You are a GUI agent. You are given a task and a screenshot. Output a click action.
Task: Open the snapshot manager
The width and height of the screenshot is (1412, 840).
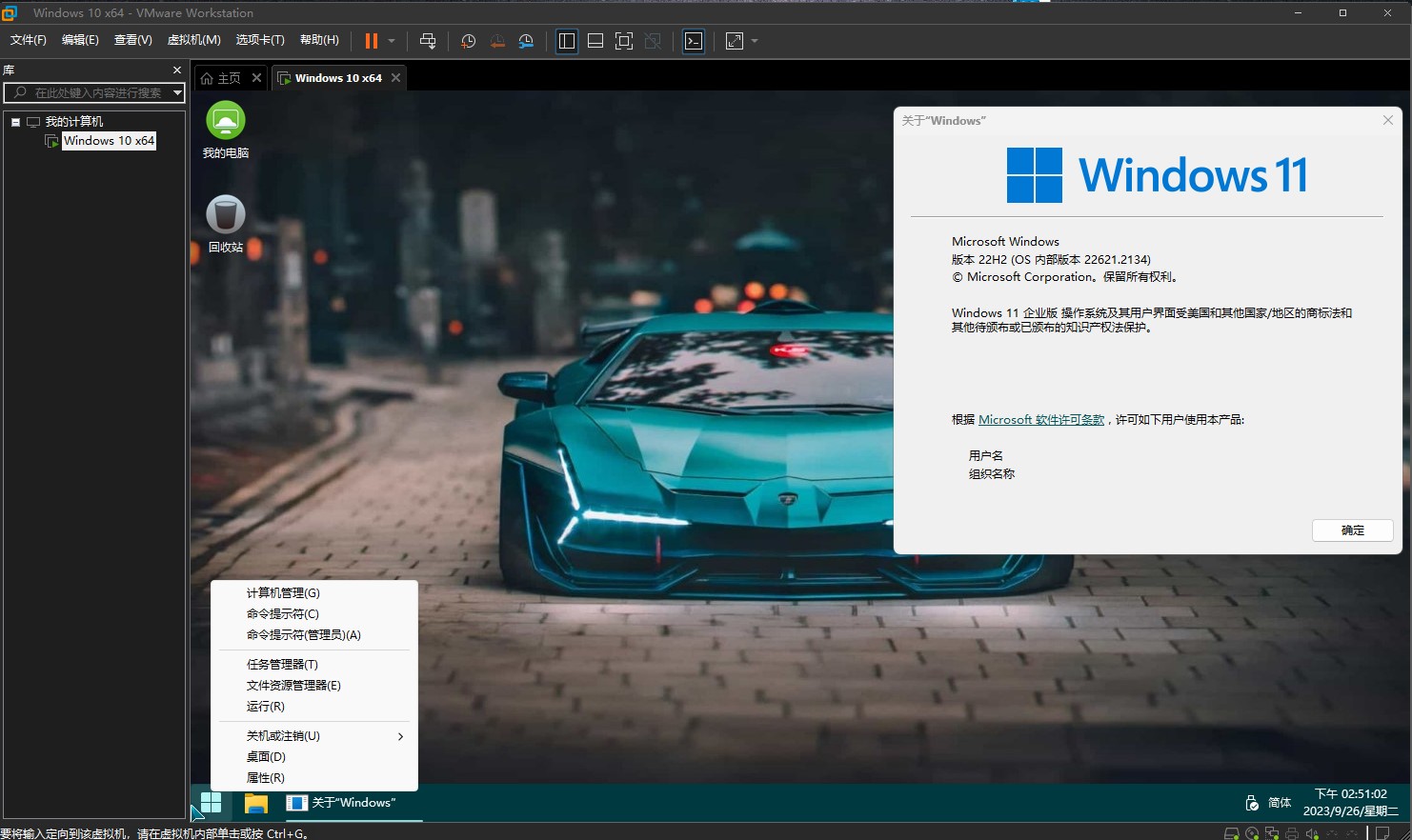tap(526, 41)
